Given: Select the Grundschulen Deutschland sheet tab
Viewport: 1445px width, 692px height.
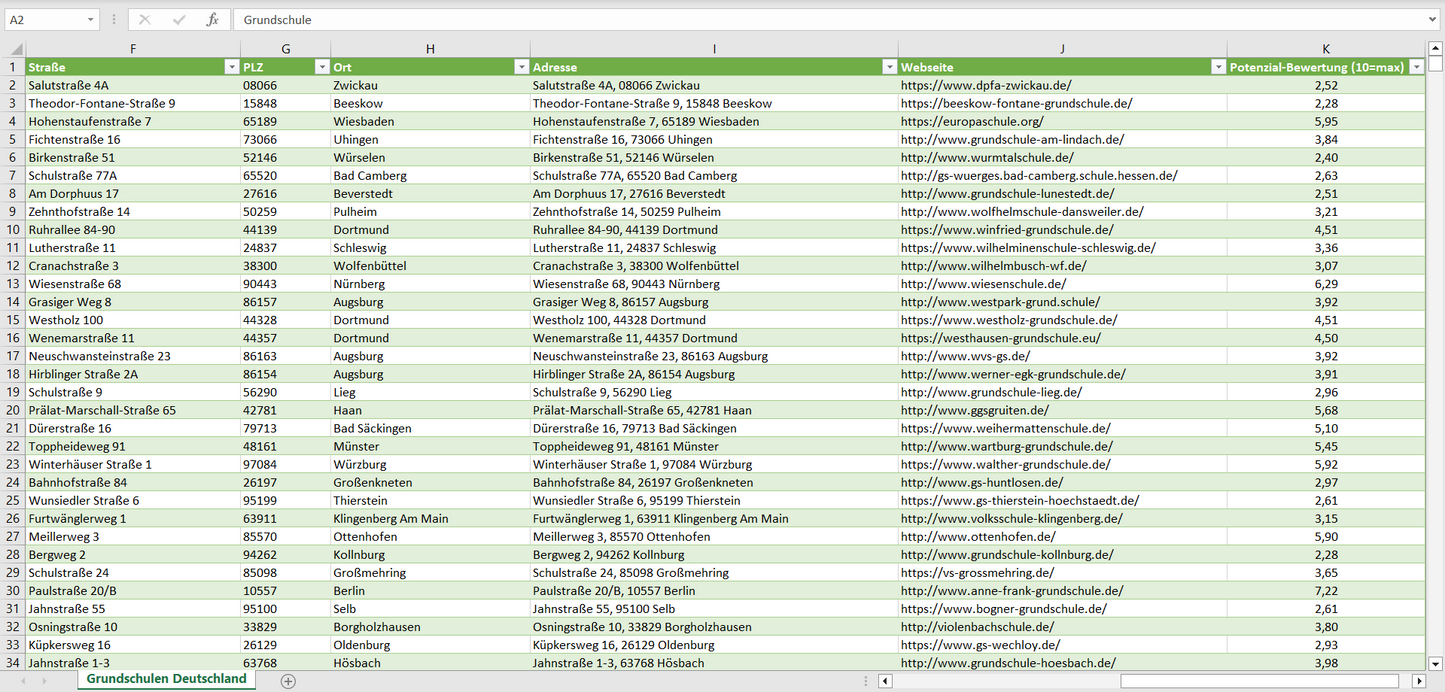Looking at the screenshot, I should pyautogui.click(x=166, y=679).
